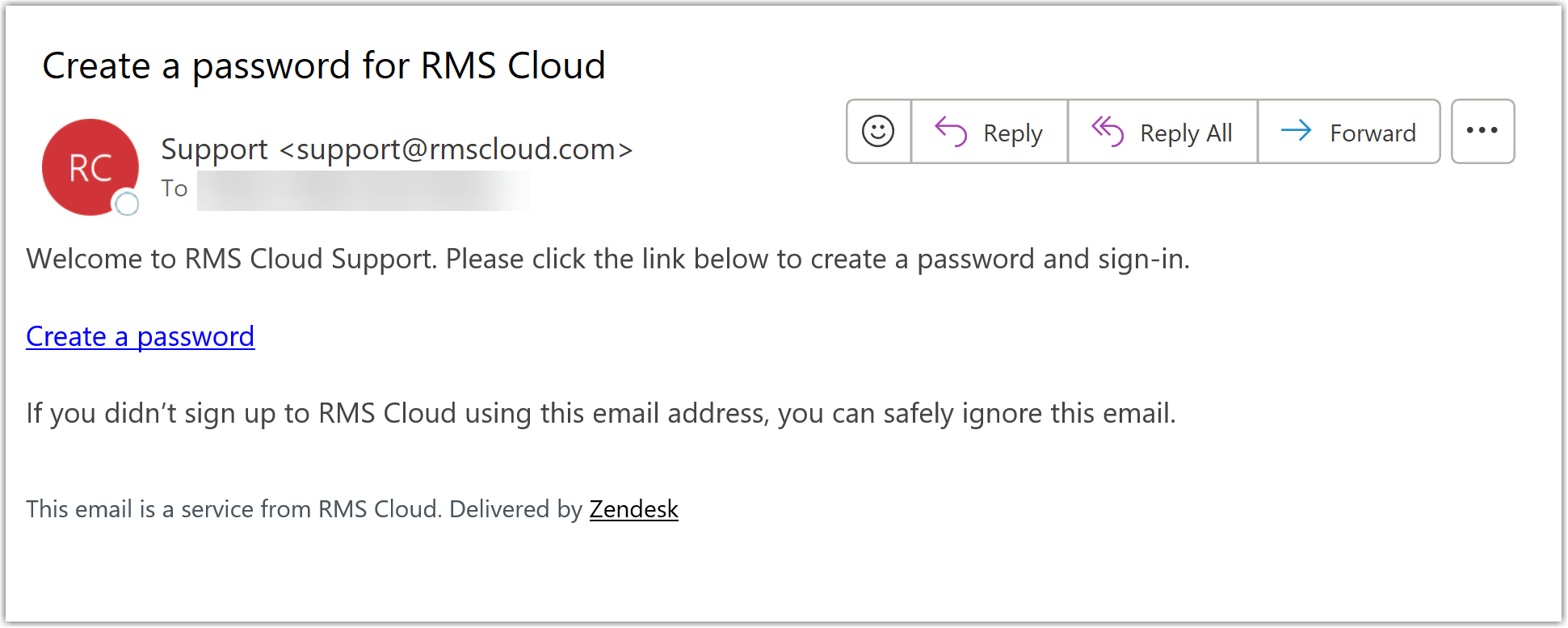Click the Welcome to RMS Cloud Support paragraph
The height and width of the screenshot is (628, 1568).
607,259
